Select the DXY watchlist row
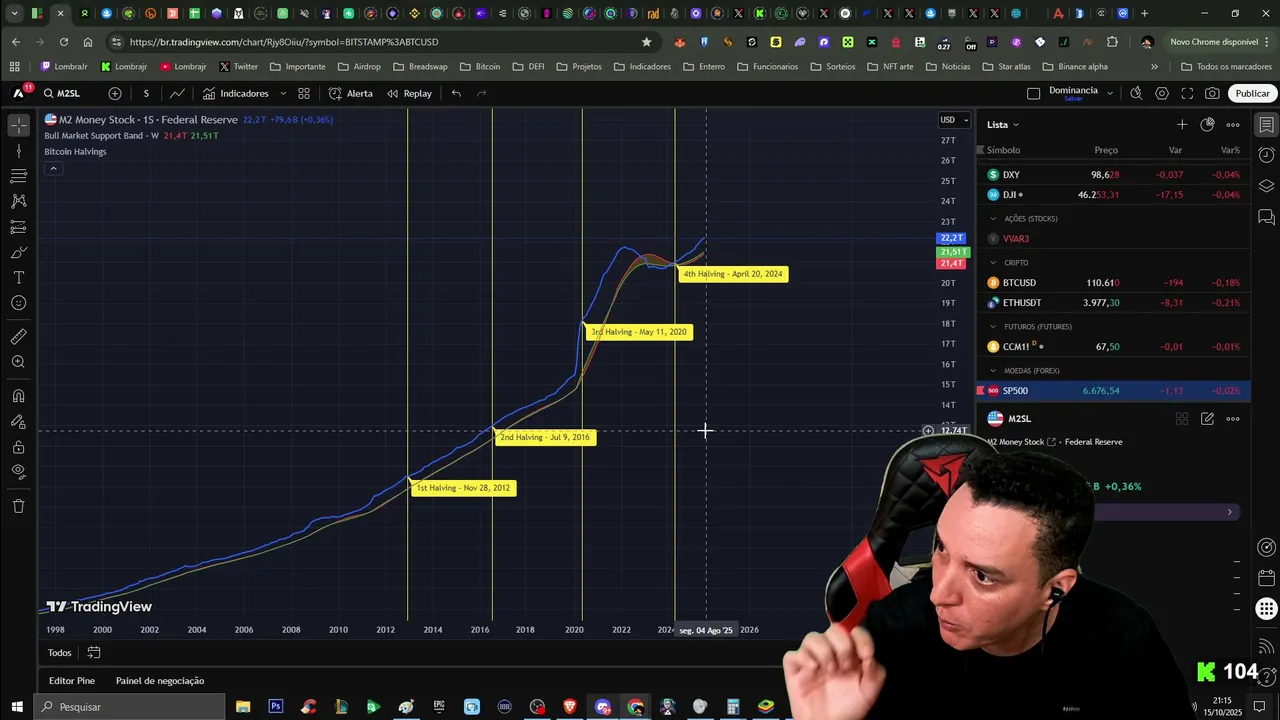 [x=1114, y=175]
